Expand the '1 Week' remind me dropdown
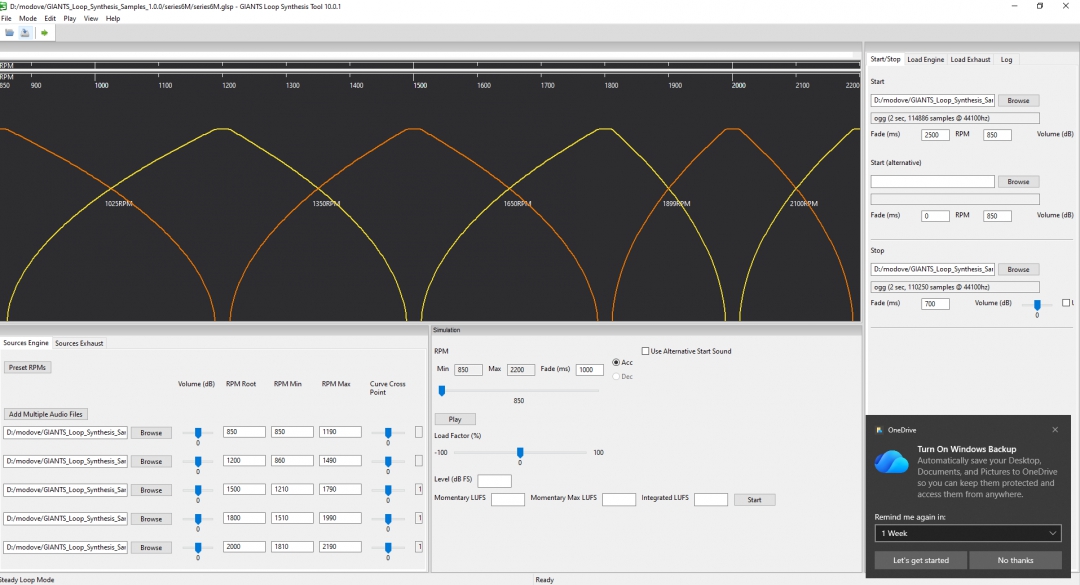This screenshot has width=1080, height=585. (x=967, y=533)
